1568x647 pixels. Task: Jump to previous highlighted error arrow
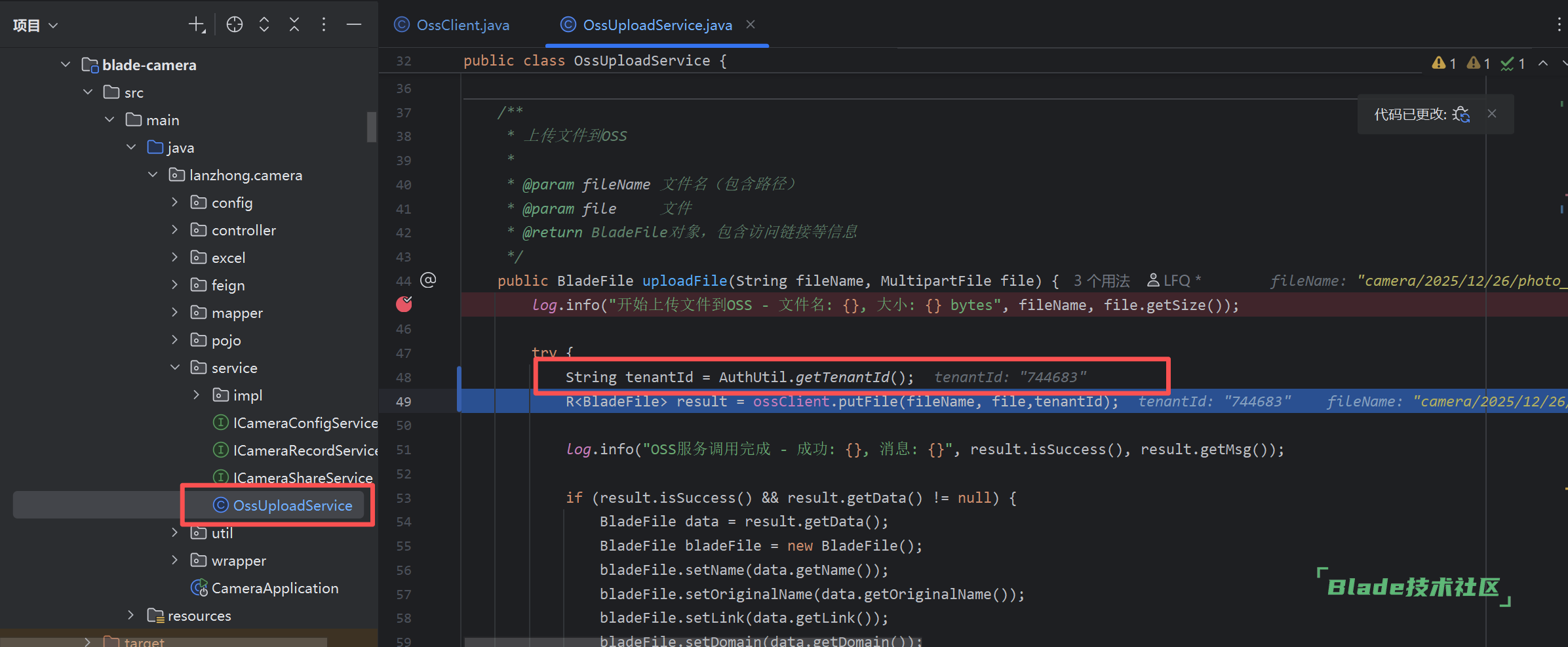(x=1543, y=64)
